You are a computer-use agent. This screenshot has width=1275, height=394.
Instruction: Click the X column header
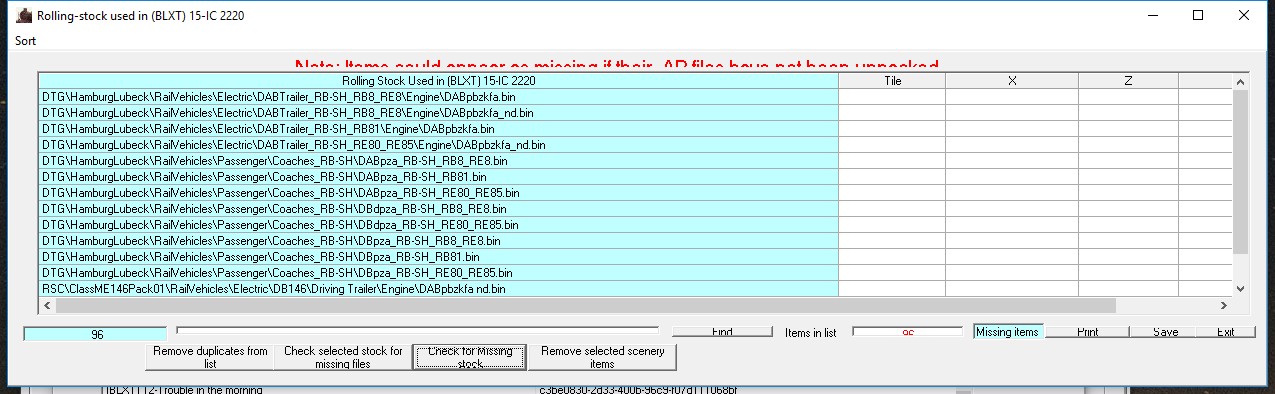[x=1012, y=80]
